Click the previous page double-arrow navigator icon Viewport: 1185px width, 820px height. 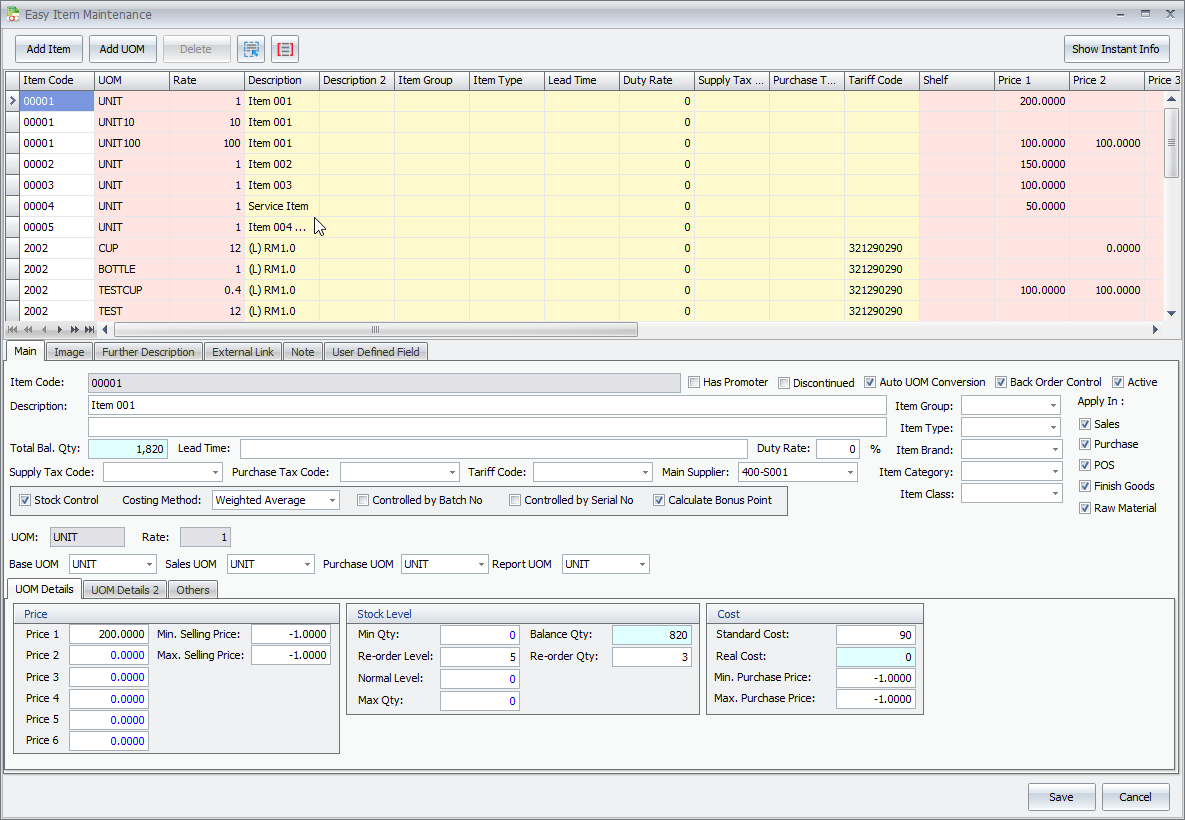(x=27, y=329)
